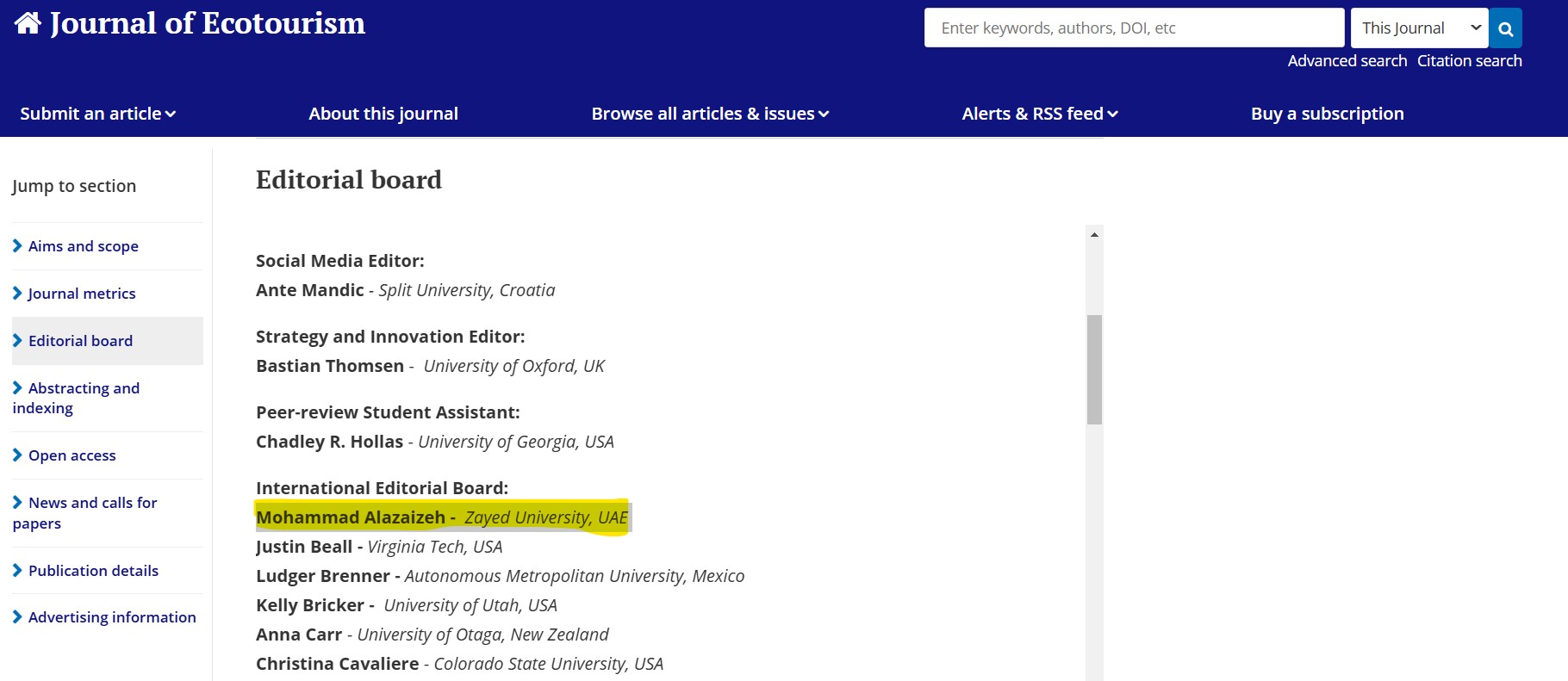
Task: Click the chevron icon beside Advertising information
Action: pyautogui.click(x=17, y=617)
